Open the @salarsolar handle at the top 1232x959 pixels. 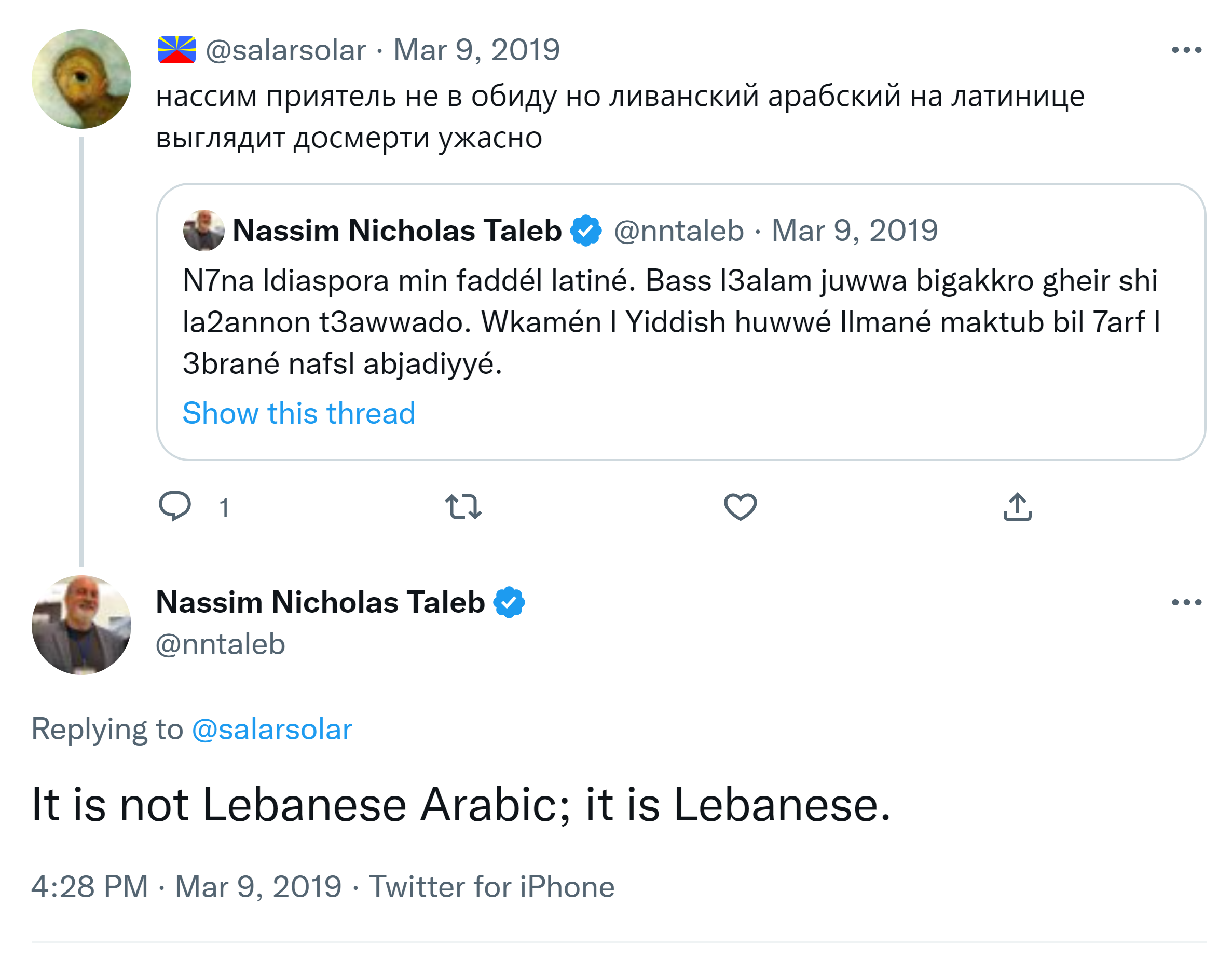(285, 50)
